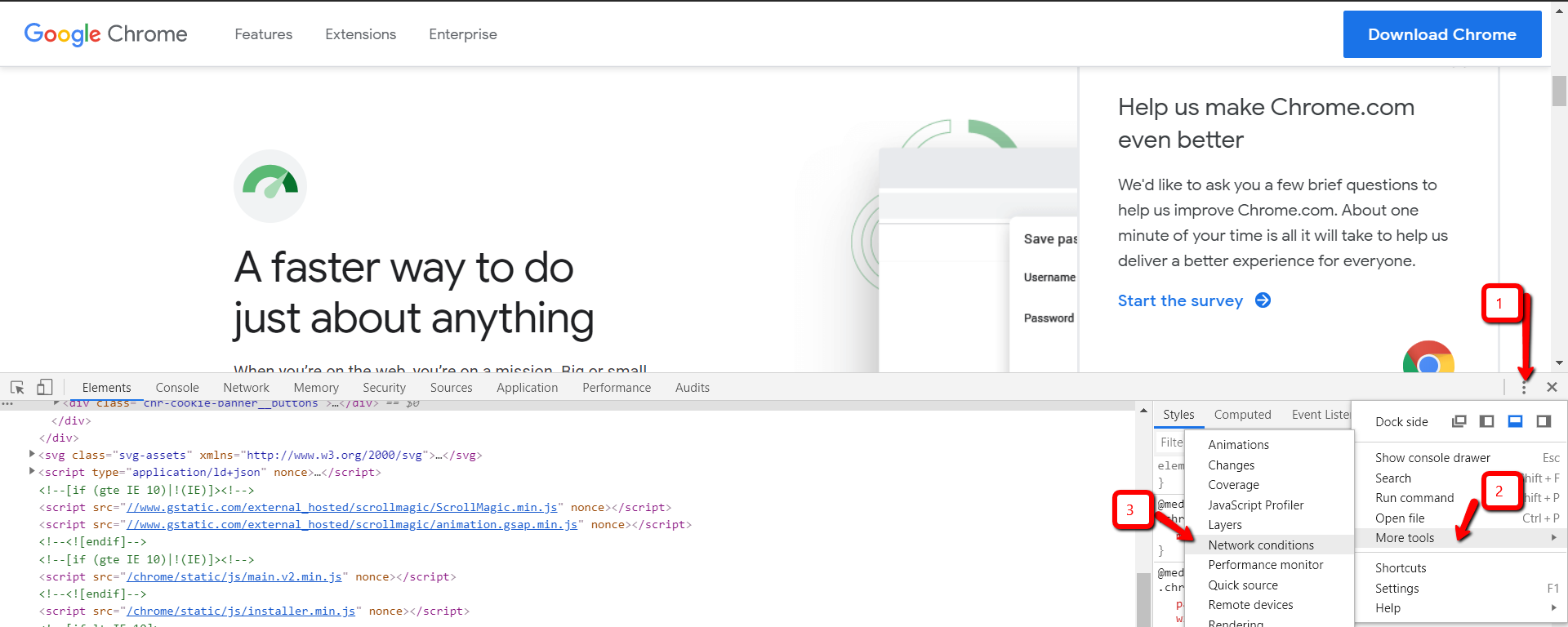Dock DevTools to bottom icon
The image size is (1568, 627).
click(1515, 421)
